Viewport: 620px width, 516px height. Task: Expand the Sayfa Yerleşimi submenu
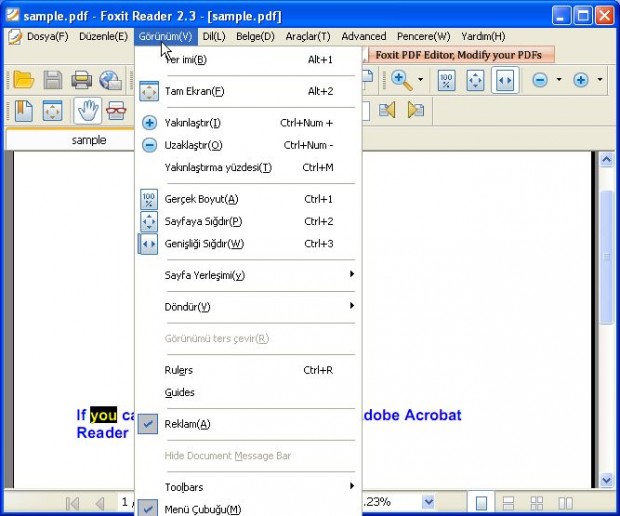click(x=248, y=275)
